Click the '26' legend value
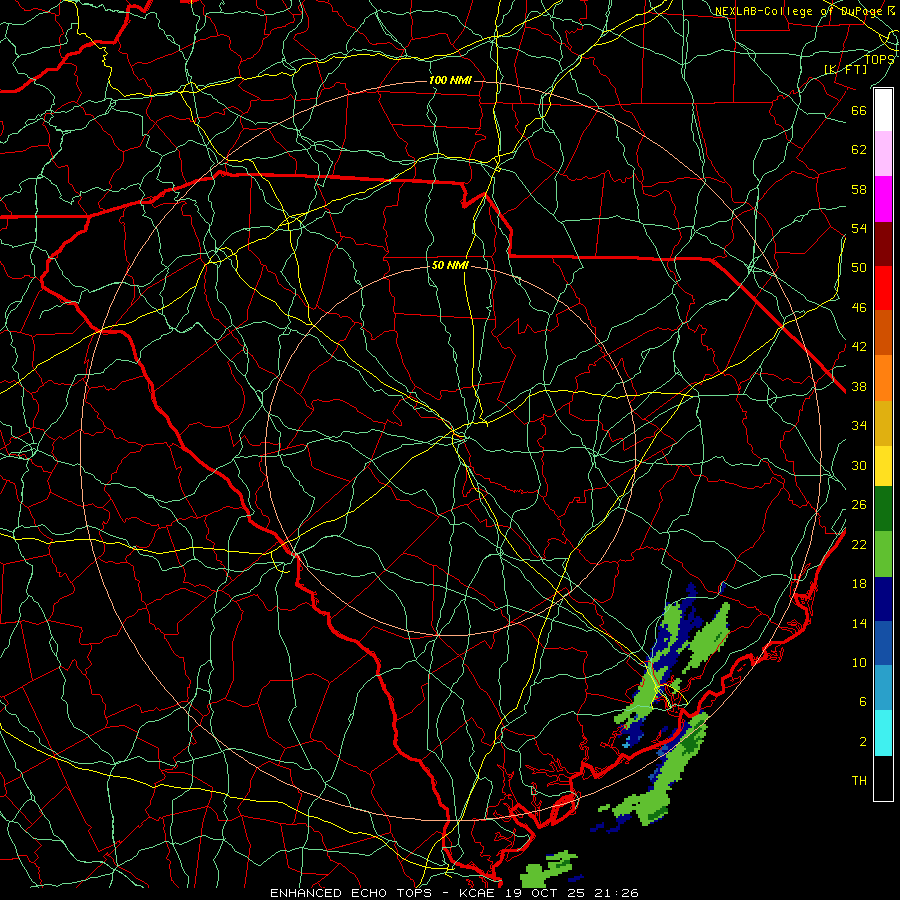This screenshot has height=900, width=900. click(x=859, y=505)
